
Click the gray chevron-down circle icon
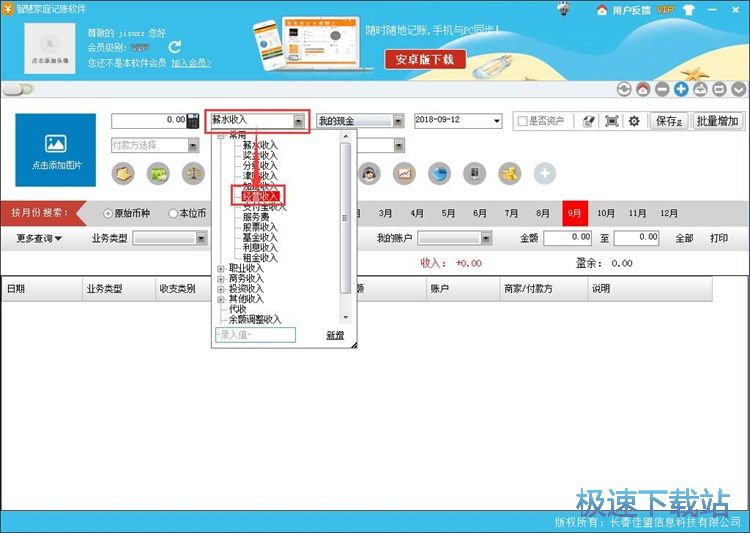(x=739, y=89)
